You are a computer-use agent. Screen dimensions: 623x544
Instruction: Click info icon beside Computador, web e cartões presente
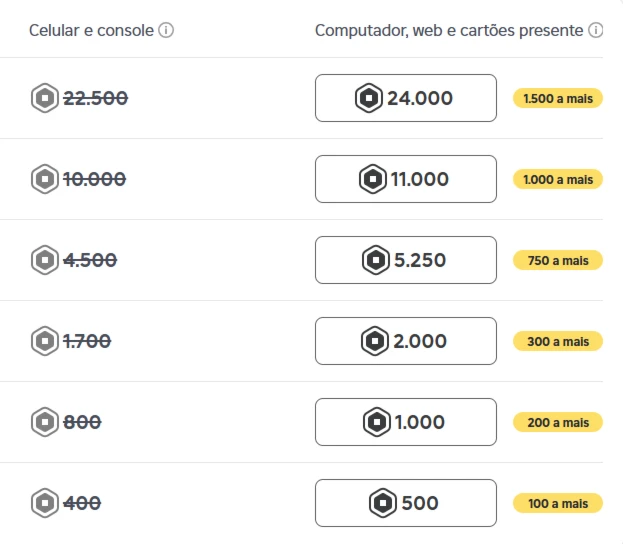(596, 30)
